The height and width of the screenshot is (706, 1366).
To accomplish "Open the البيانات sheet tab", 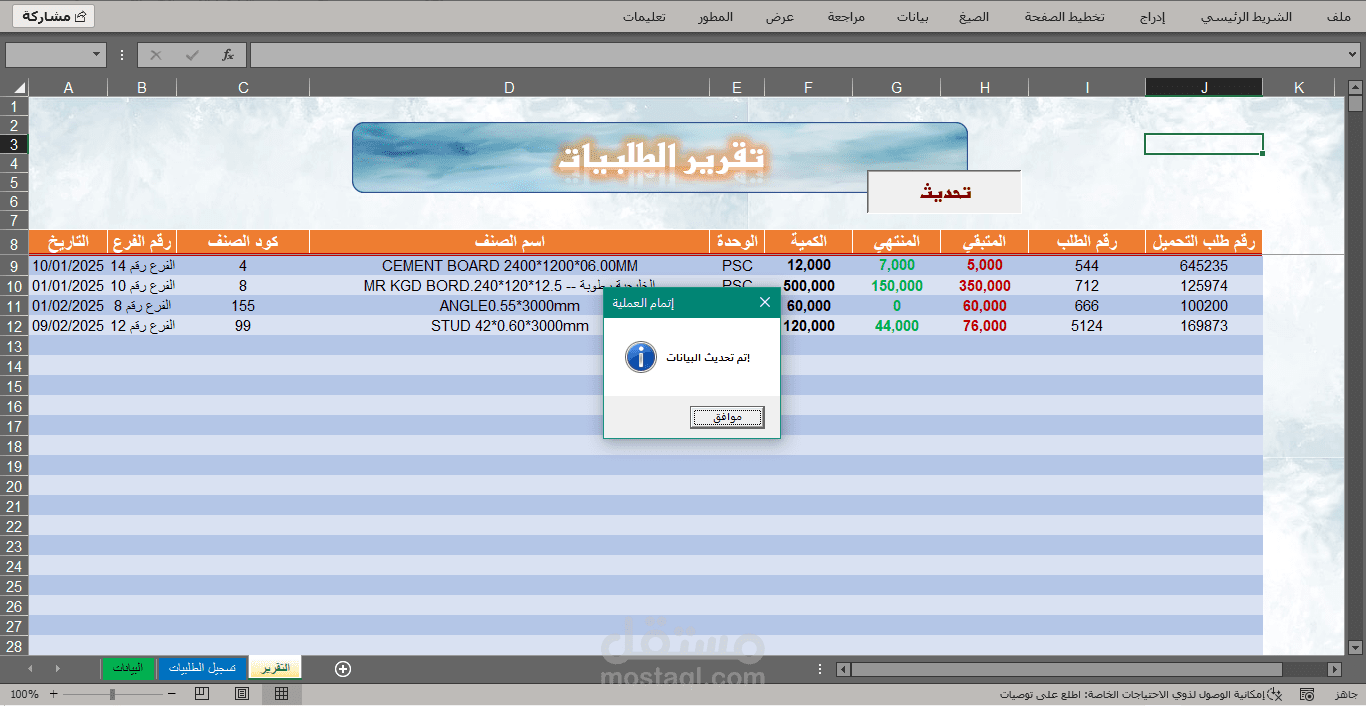I will point(127,668).
